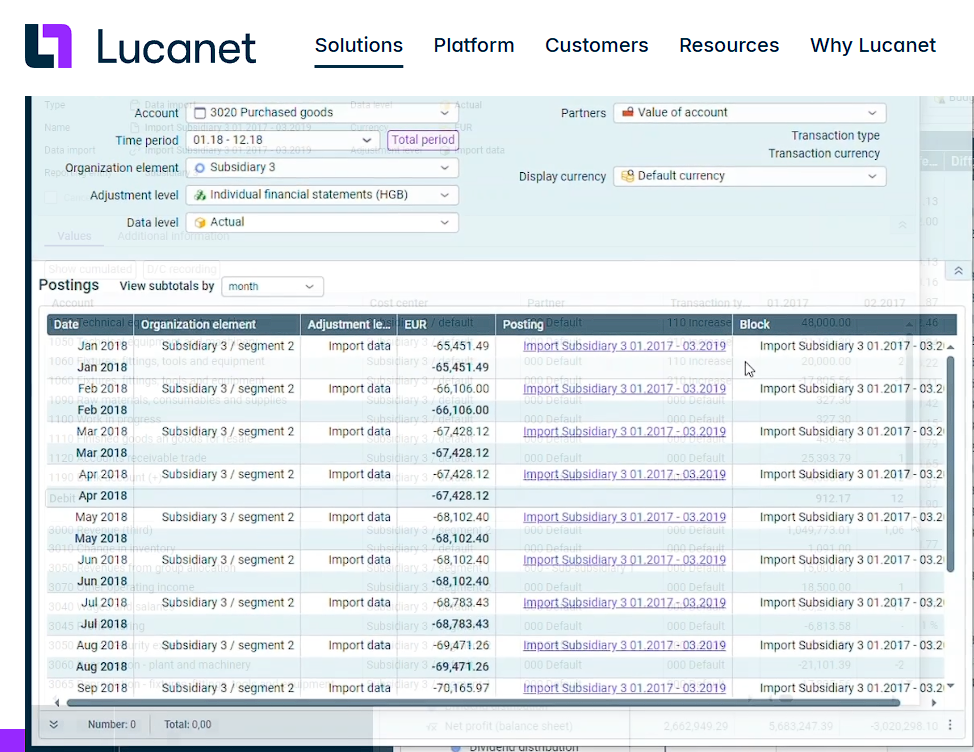Click the Individual financial statements icon
Viewport: 974px width, 752px height.
[x=200, y=195]
